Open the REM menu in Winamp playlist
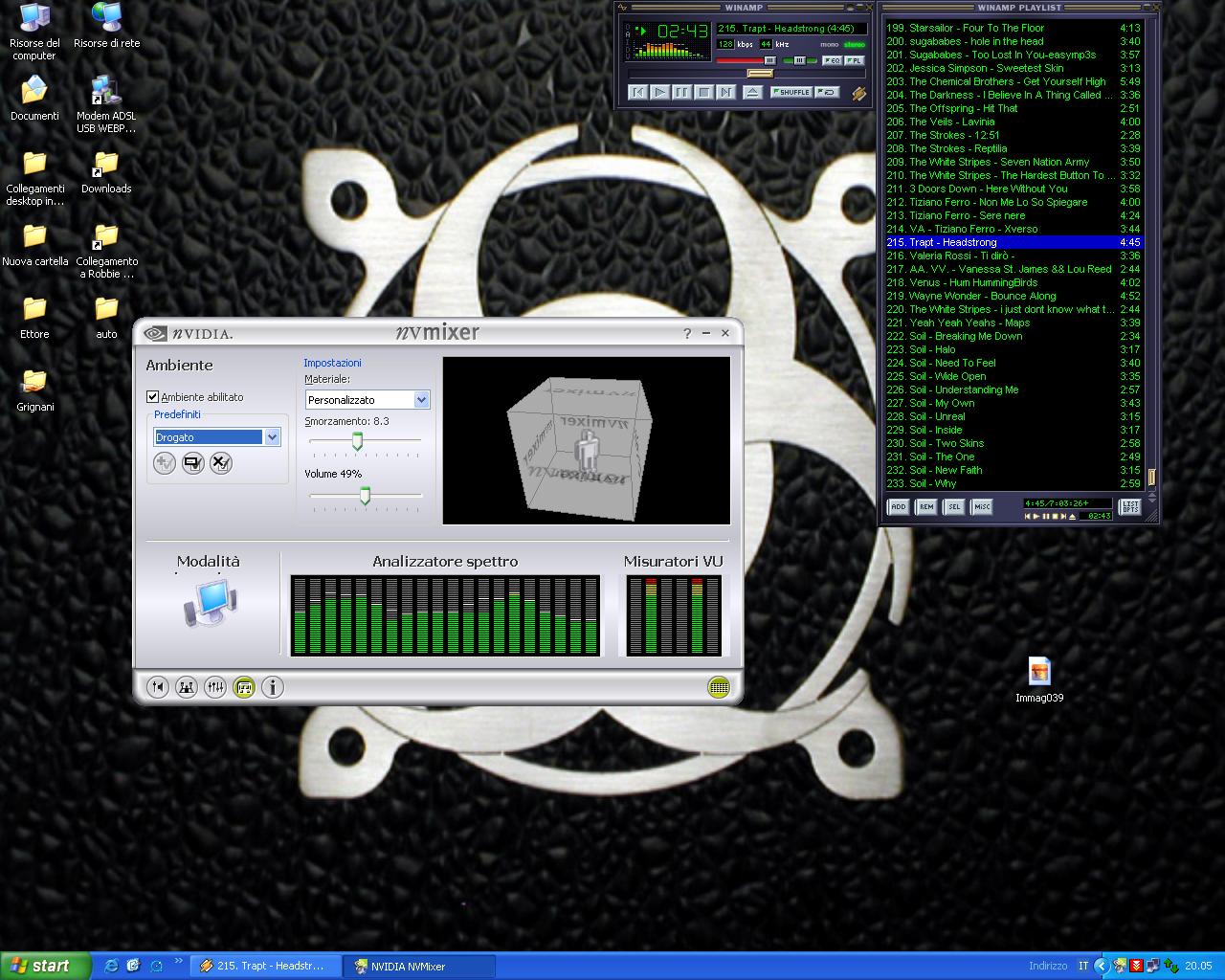 tap(925, 507)
